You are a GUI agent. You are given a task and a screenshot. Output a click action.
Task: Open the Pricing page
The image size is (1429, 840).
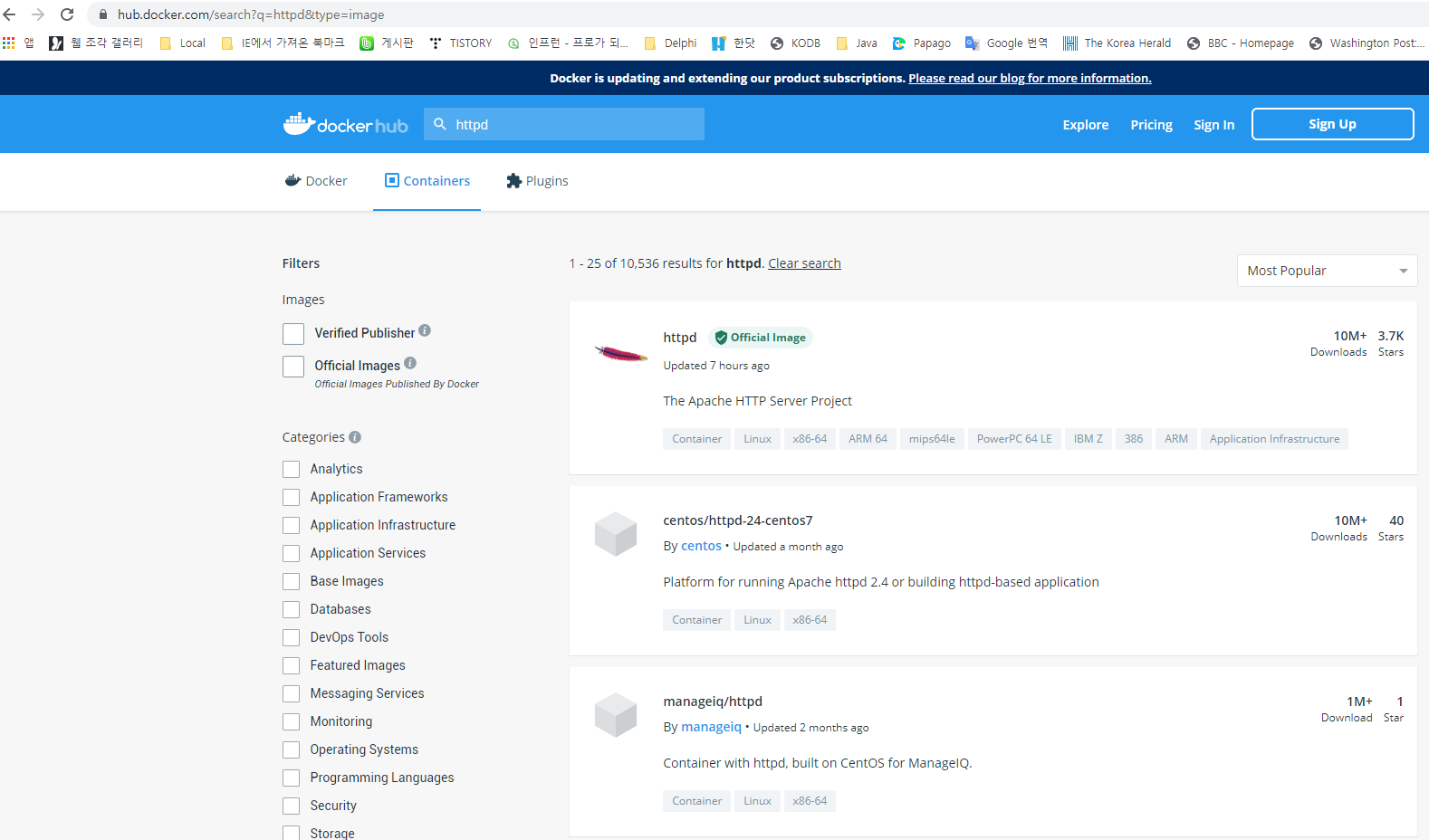click(x=1151, y=125)
